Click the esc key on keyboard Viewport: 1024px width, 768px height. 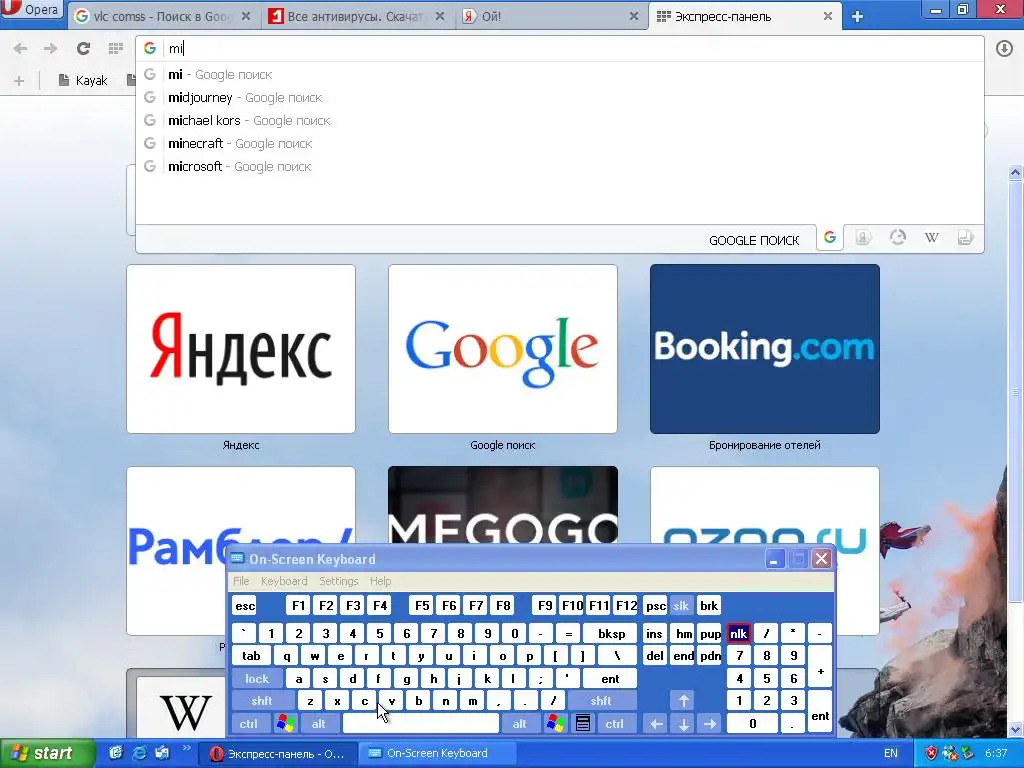(245, 605)
